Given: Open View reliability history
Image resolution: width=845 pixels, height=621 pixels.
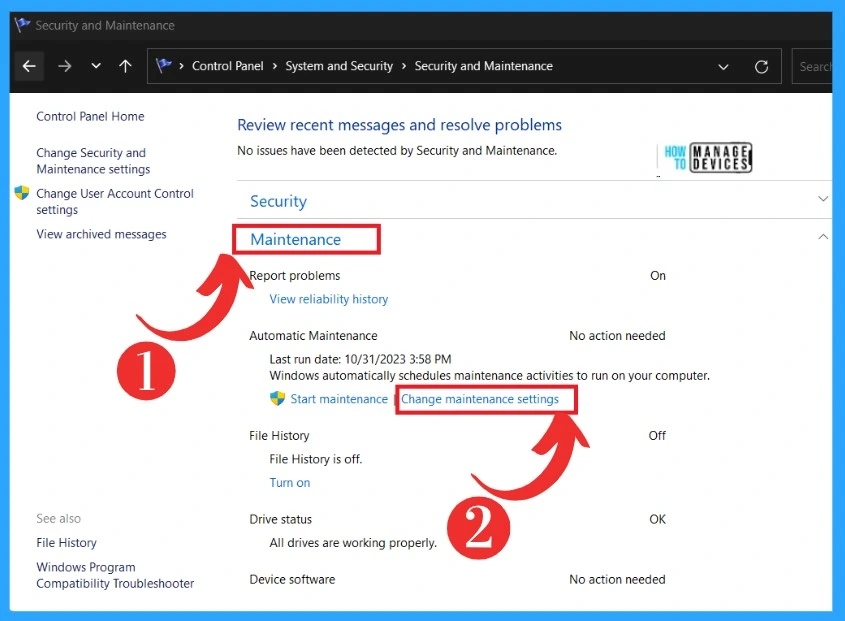Looking at the screenshot, I should click(329, 299).
